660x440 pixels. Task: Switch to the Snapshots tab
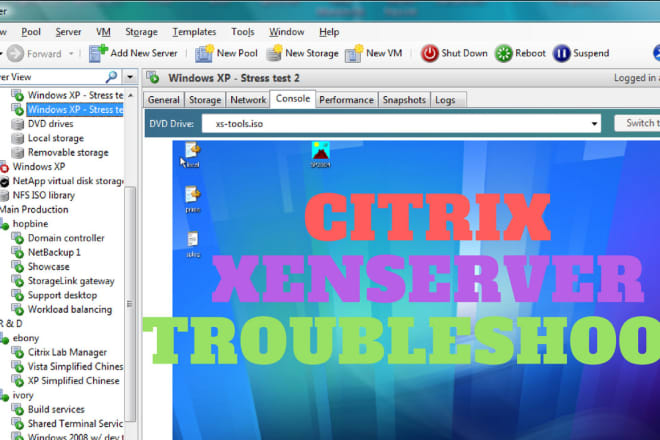click(404, 100)
